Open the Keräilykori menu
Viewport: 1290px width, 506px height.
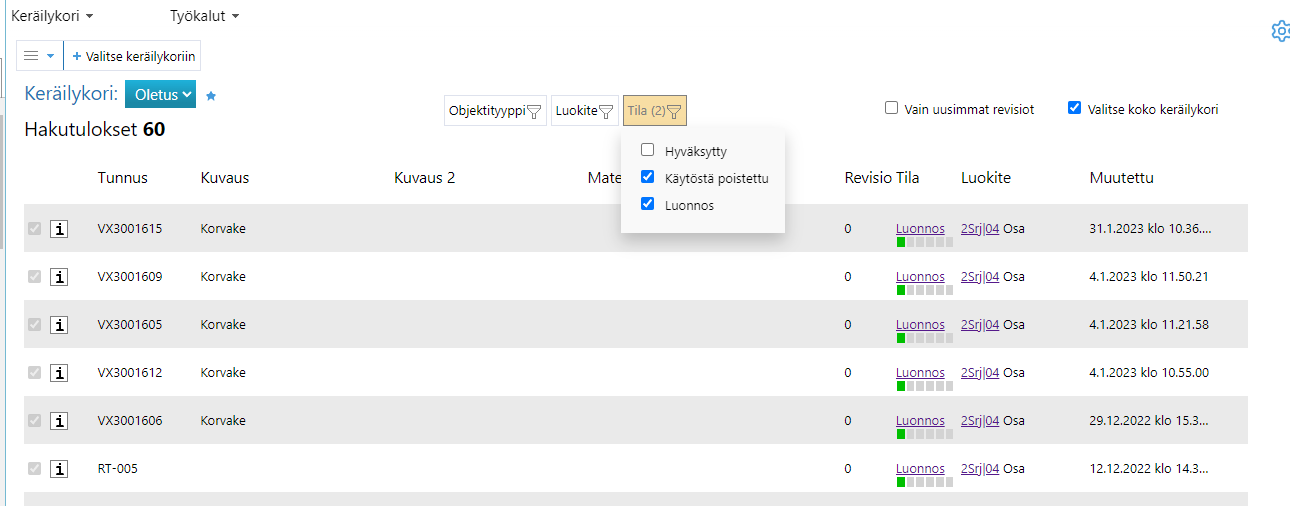(x=52, y=16)
